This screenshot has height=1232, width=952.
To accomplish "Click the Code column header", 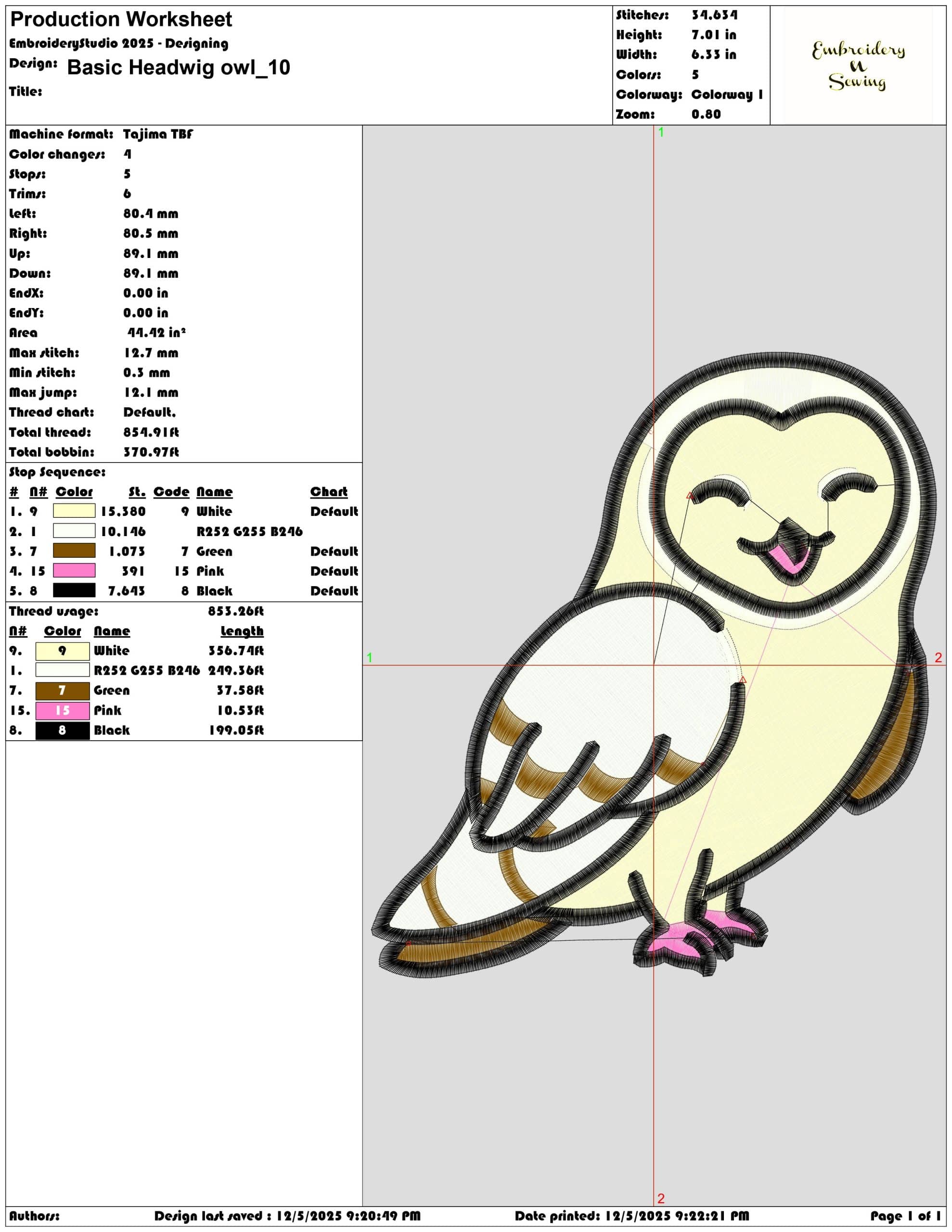I will click(x=171, y=492).
